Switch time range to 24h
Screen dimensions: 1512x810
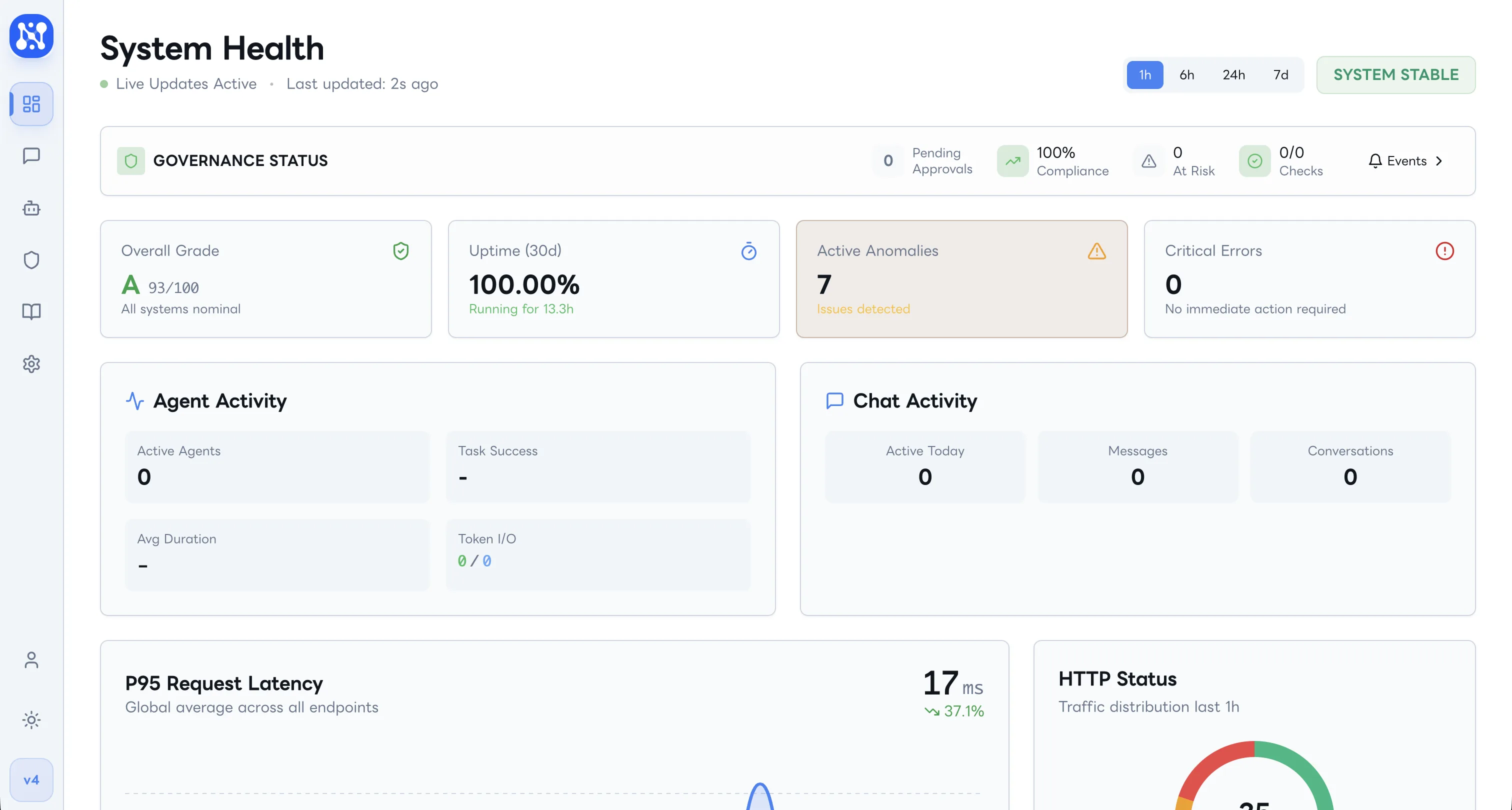pos(1233,74)
